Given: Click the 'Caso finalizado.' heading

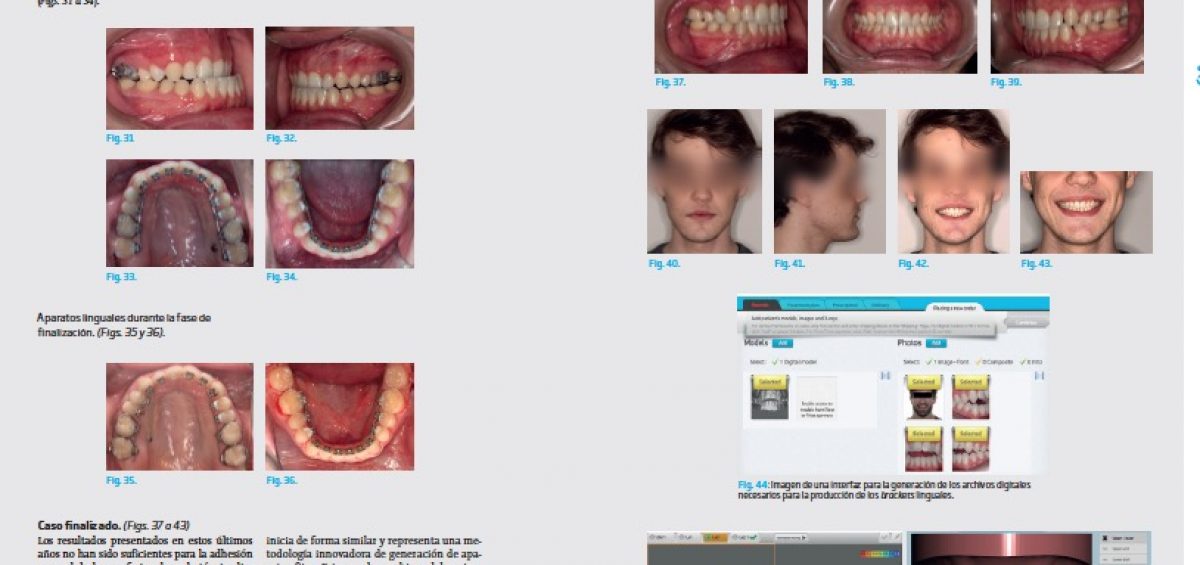Looking at the screenshot, I should [79, 525].
